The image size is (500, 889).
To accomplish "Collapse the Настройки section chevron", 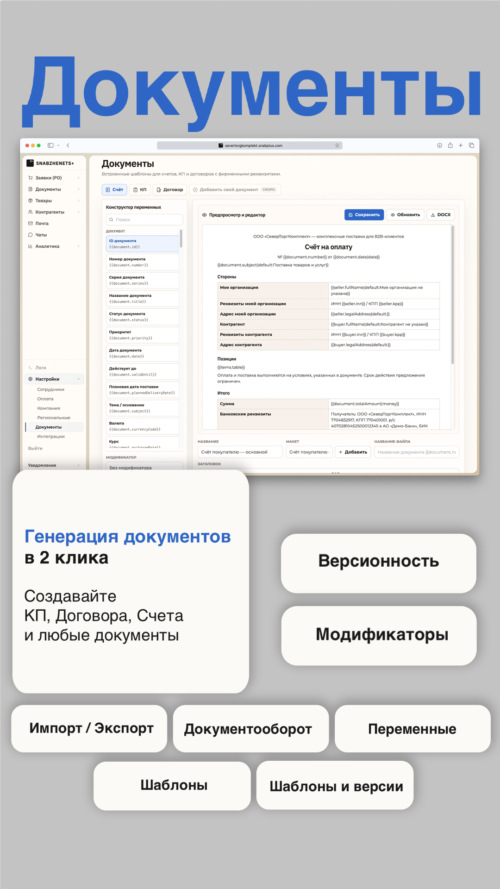I will tap(79, 379).
